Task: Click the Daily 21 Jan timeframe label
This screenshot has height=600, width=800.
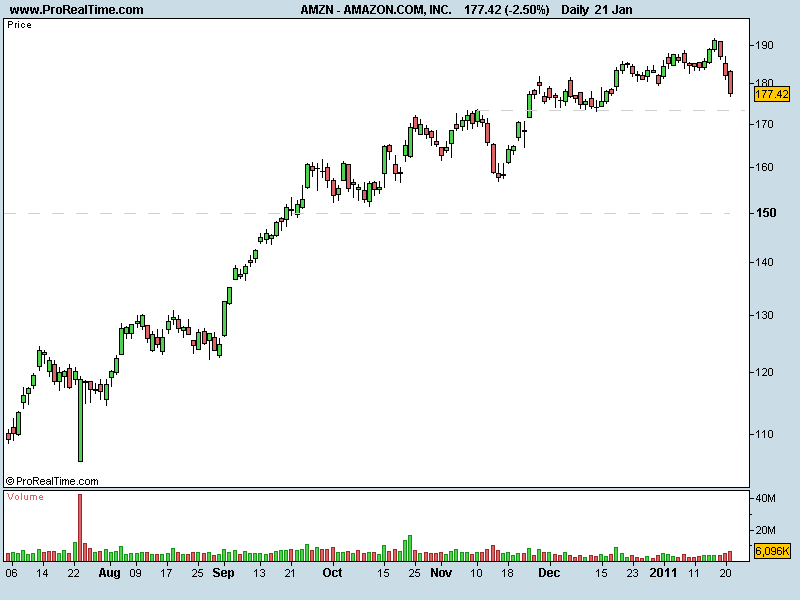Action: [x=596, y=10]
